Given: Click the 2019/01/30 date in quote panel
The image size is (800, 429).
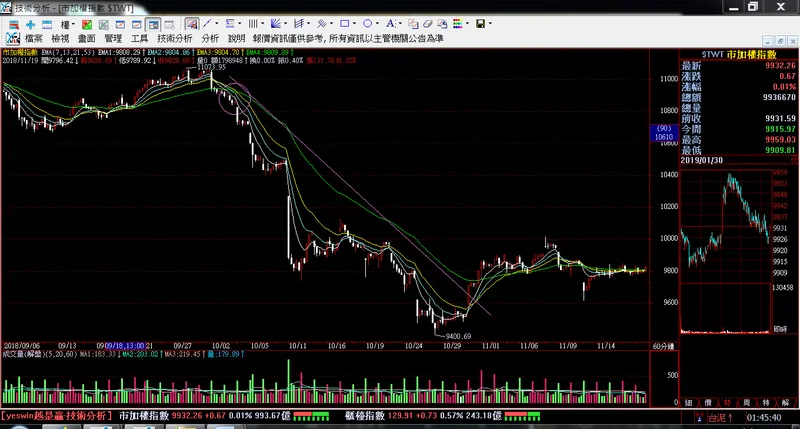Looking at the screenshot, I should (x=702, y=160).
